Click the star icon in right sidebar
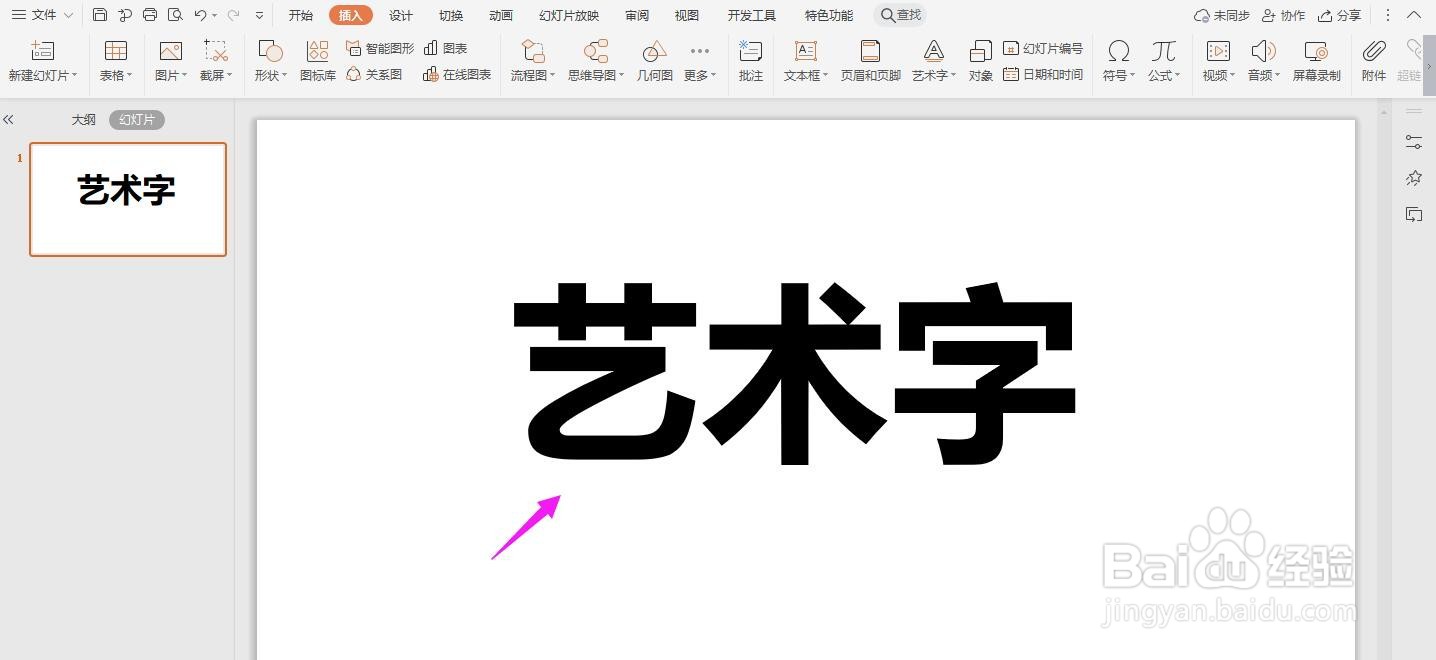Image resolution: width=1436 pixels, height=660 pixels. click(x=1414, y=178)
